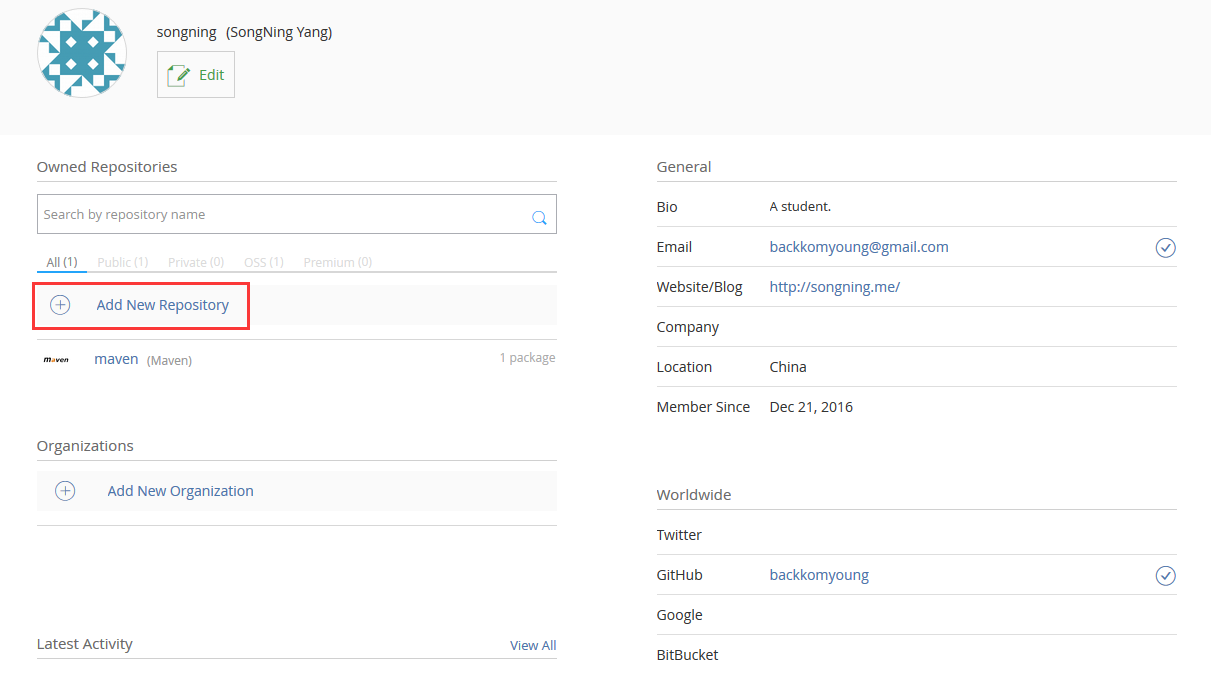Select the All (1) repositories tab

point(62,262)
